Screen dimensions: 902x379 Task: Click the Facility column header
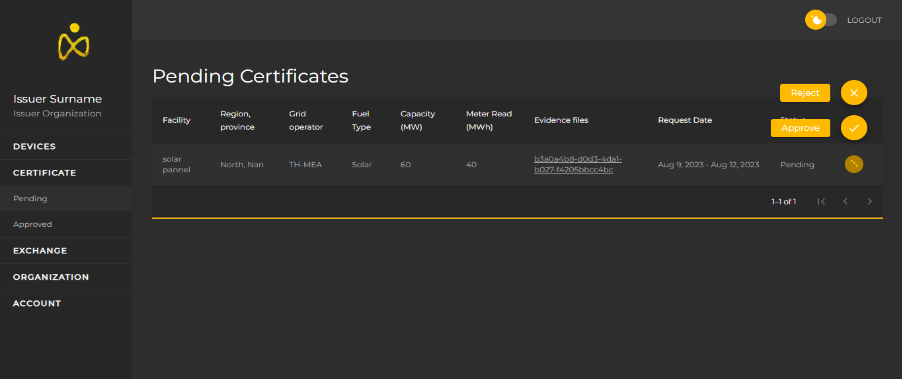point(176,120)
